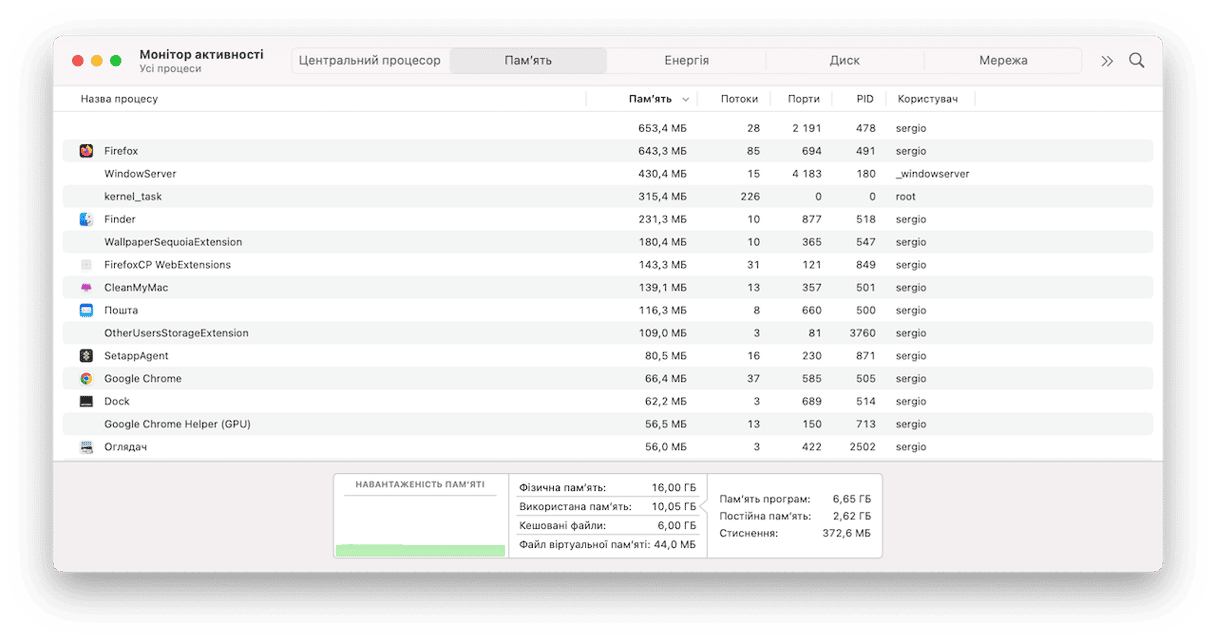The height and width of the screenshot is (642, 1216).
Task: Select Google Chrome Helper (GPU) row
Action: click(x=608, y=424)
